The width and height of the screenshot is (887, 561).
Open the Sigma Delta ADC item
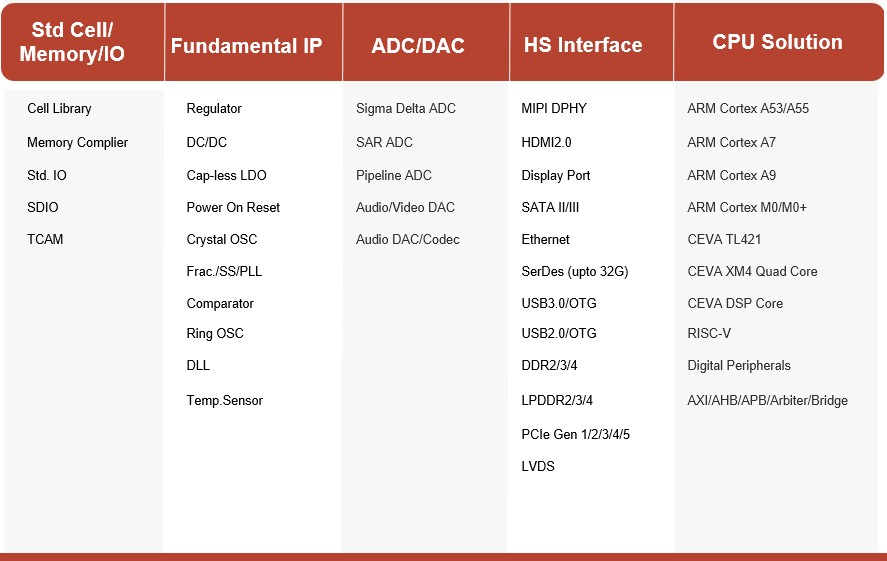pyautogui.click(x=406, y=109)
